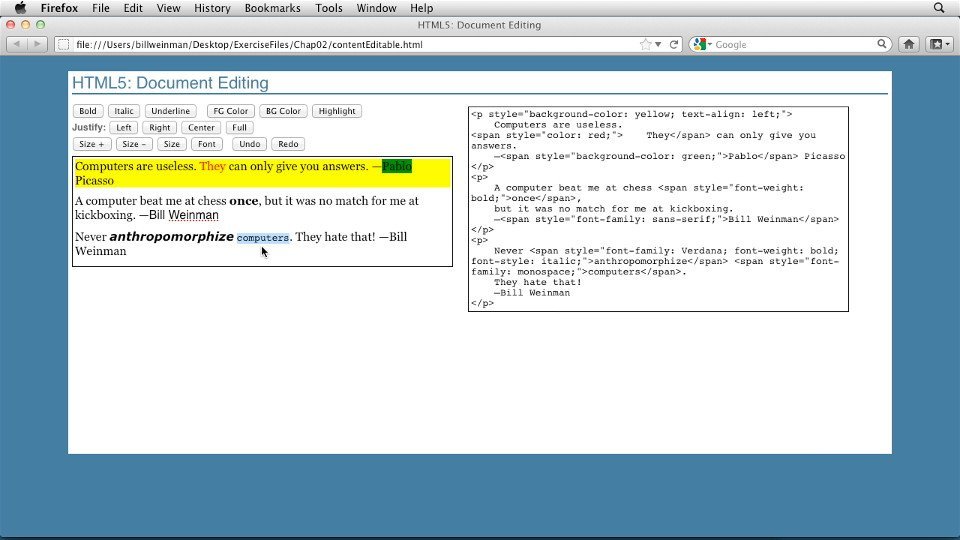Open the File menu
The width and height of the screenshot is (960, 540).
tap(100, 8)
